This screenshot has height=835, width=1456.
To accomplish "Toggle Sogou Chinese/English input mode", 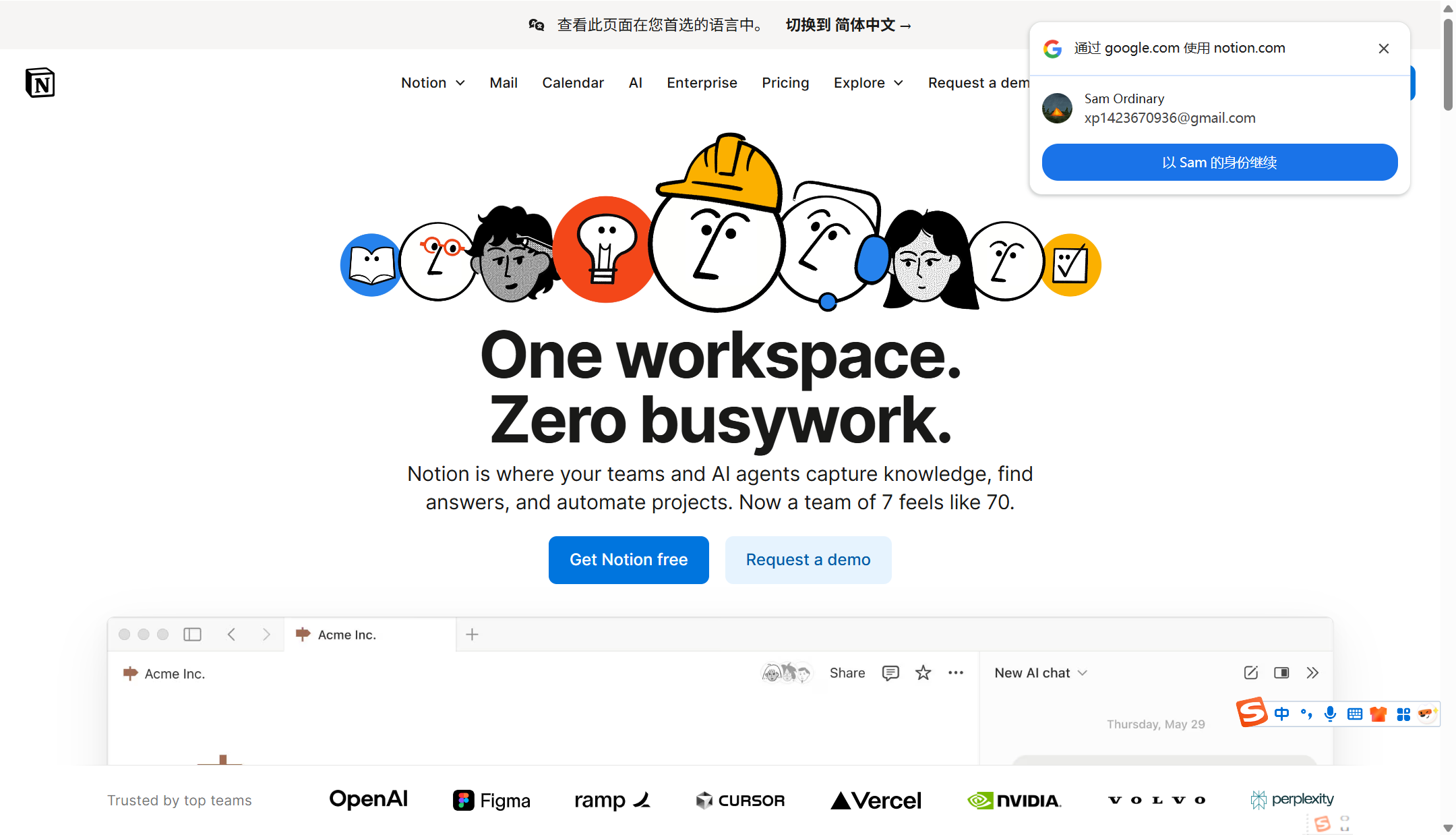I will 1281,714.
